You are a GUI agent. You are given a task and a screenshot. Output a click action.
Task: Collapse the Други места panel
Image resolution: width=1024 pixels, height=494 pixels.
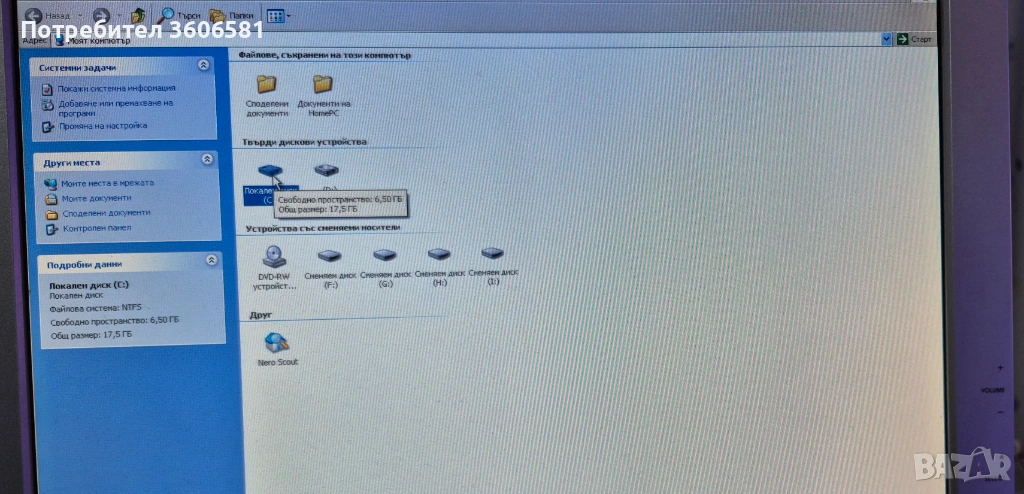(x=207, y=159)
